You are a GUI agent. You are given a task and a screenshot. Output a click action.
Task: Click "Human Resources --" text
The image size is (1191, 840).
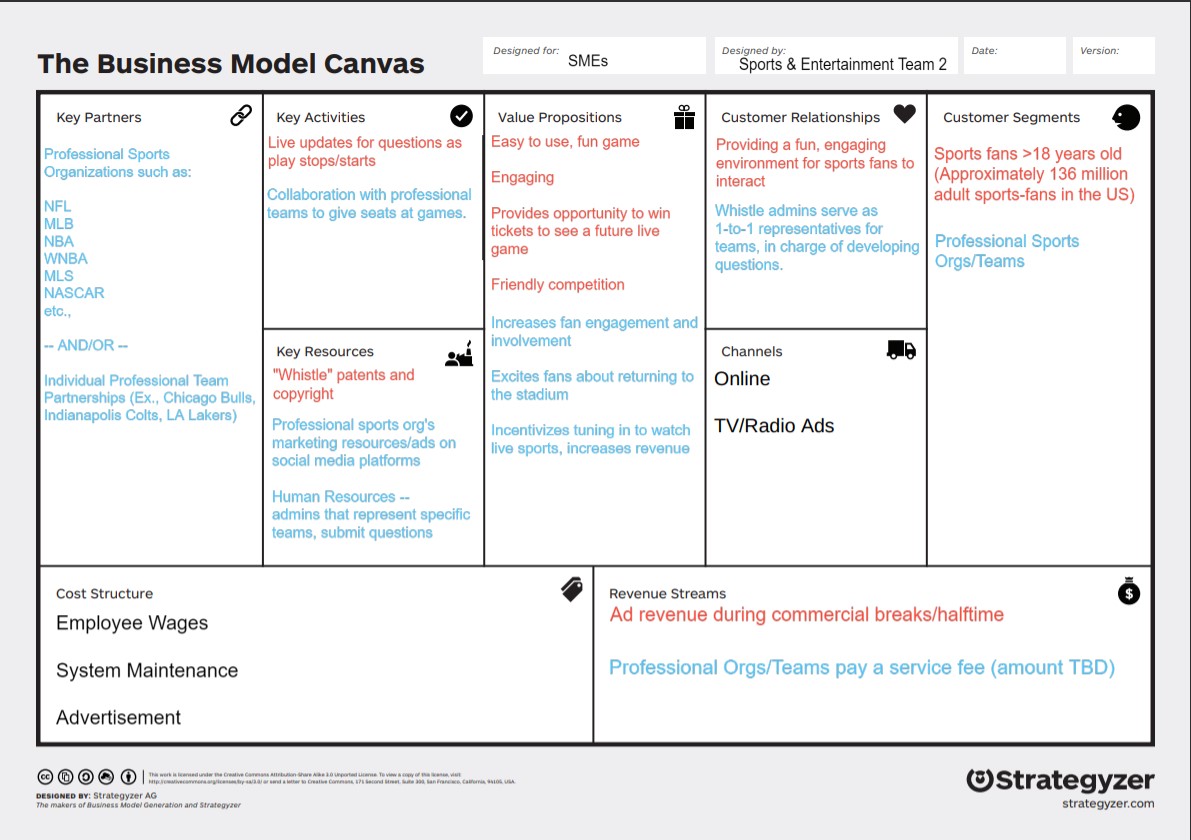point(340,496)
